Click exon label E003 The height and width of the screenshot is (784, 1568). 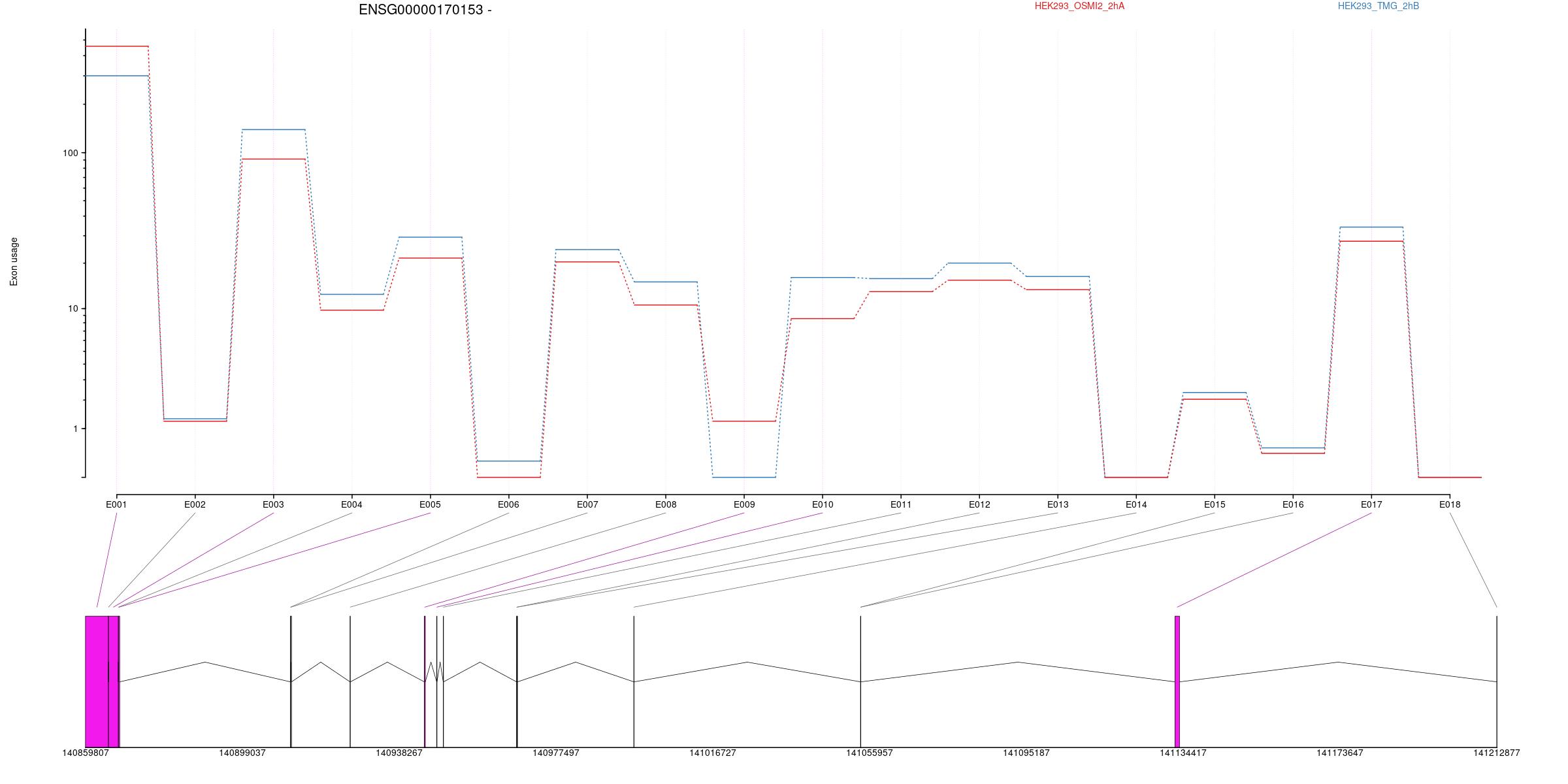tap(273, 504)
